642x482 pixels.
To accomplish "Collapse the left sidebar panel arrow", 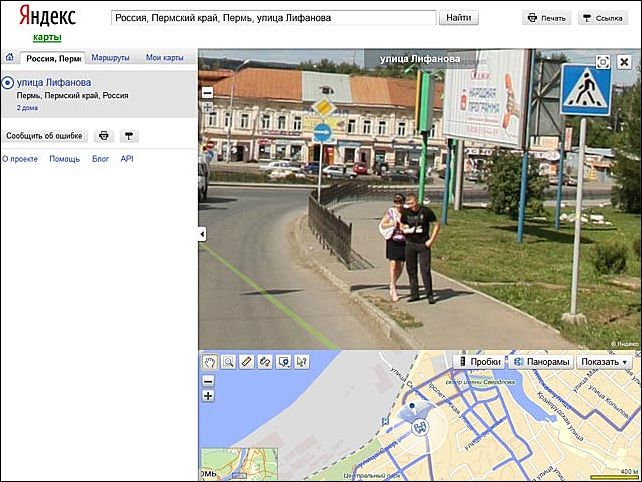I will (202, 234).
